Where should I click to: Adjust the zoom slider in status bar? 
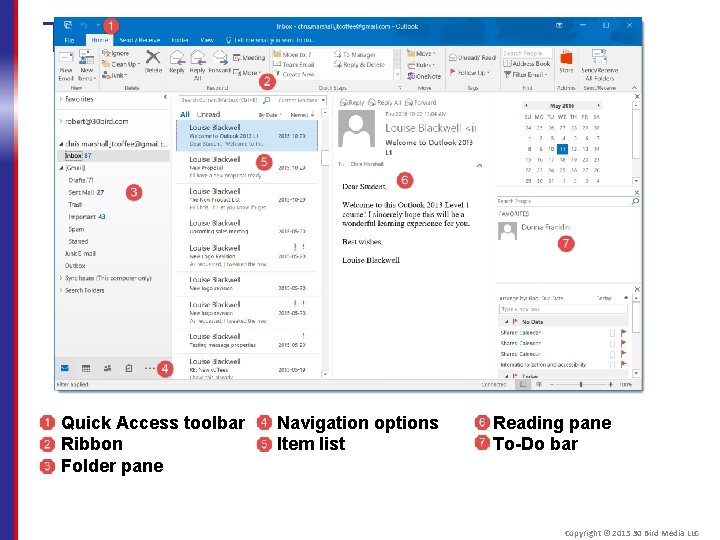581,384
